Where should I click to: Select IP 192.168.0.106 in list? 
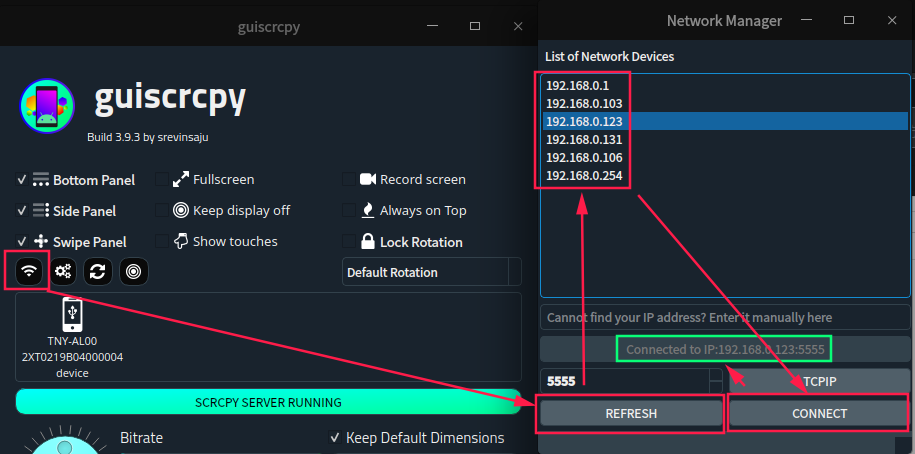click(x=725, y=158)
